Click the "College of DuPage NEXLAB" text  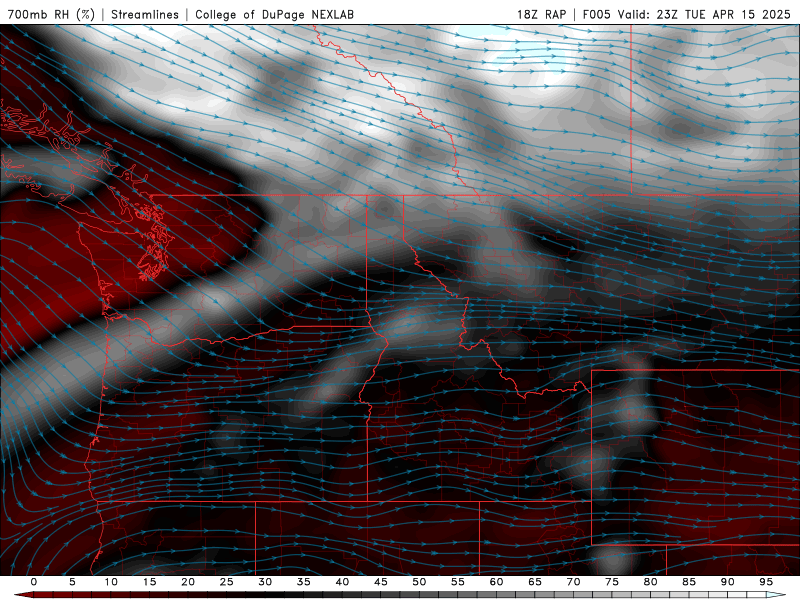274,14
